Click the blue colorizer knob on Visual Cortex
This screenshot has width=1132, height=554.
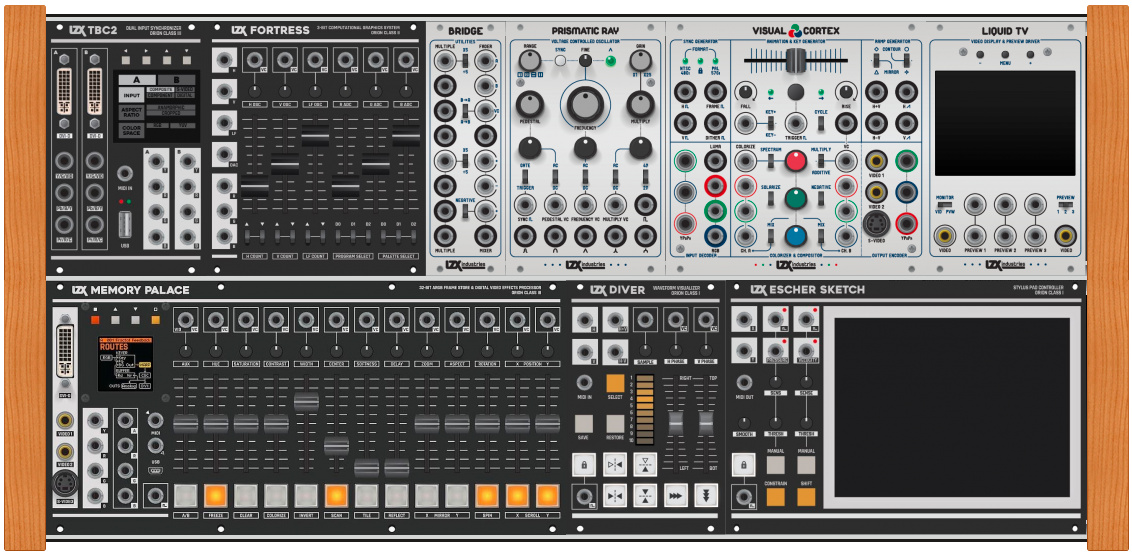tap(796, 235)
